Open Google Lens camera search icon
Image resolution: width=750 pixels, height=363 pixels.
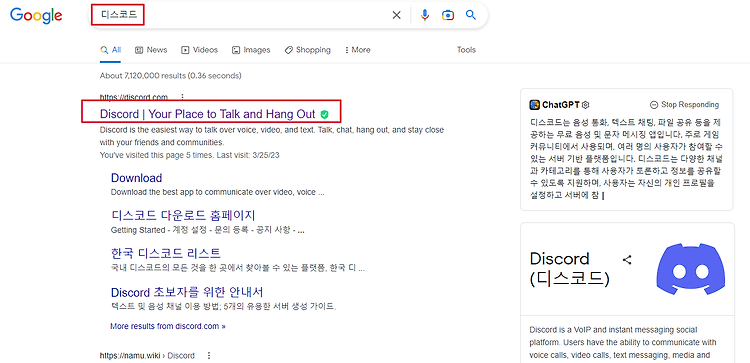pyautogui.click(x=448, y=15)
